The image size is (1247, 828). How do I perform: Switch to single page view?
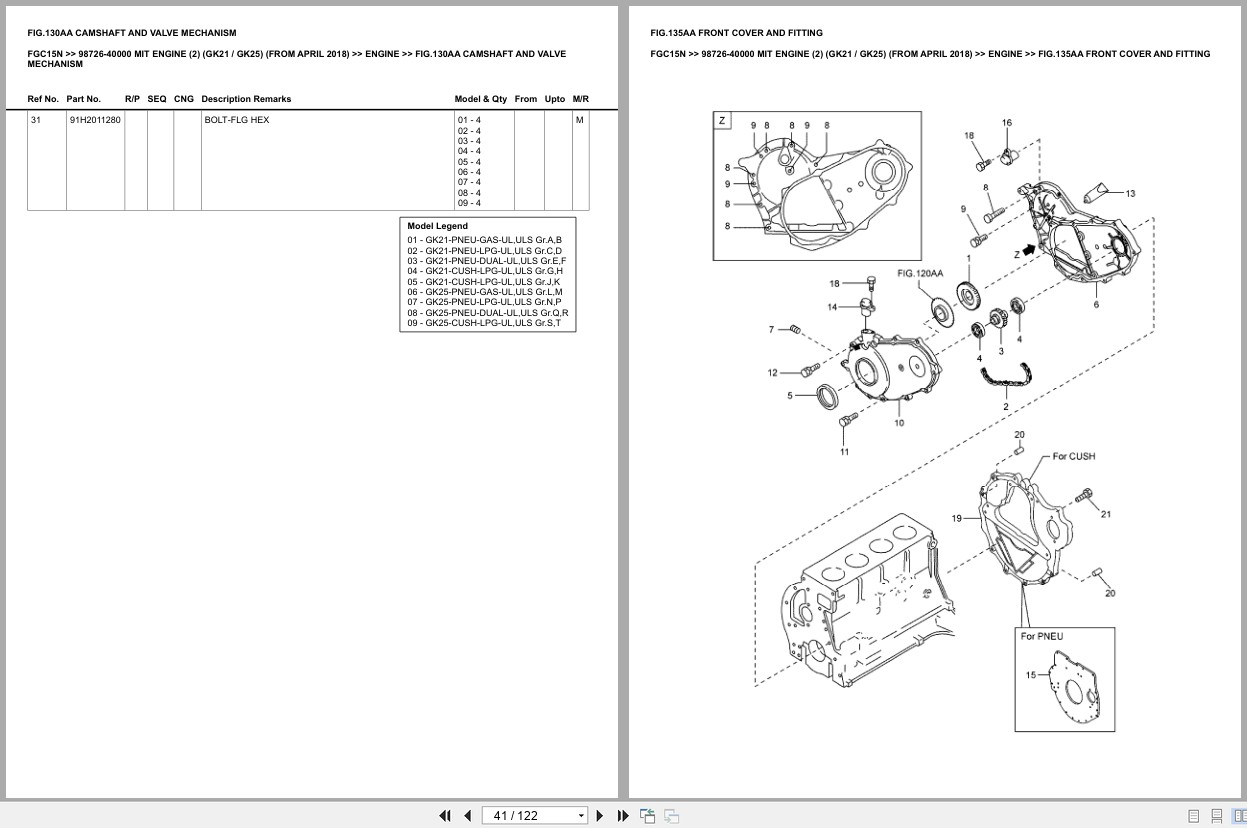point(1193,816)
